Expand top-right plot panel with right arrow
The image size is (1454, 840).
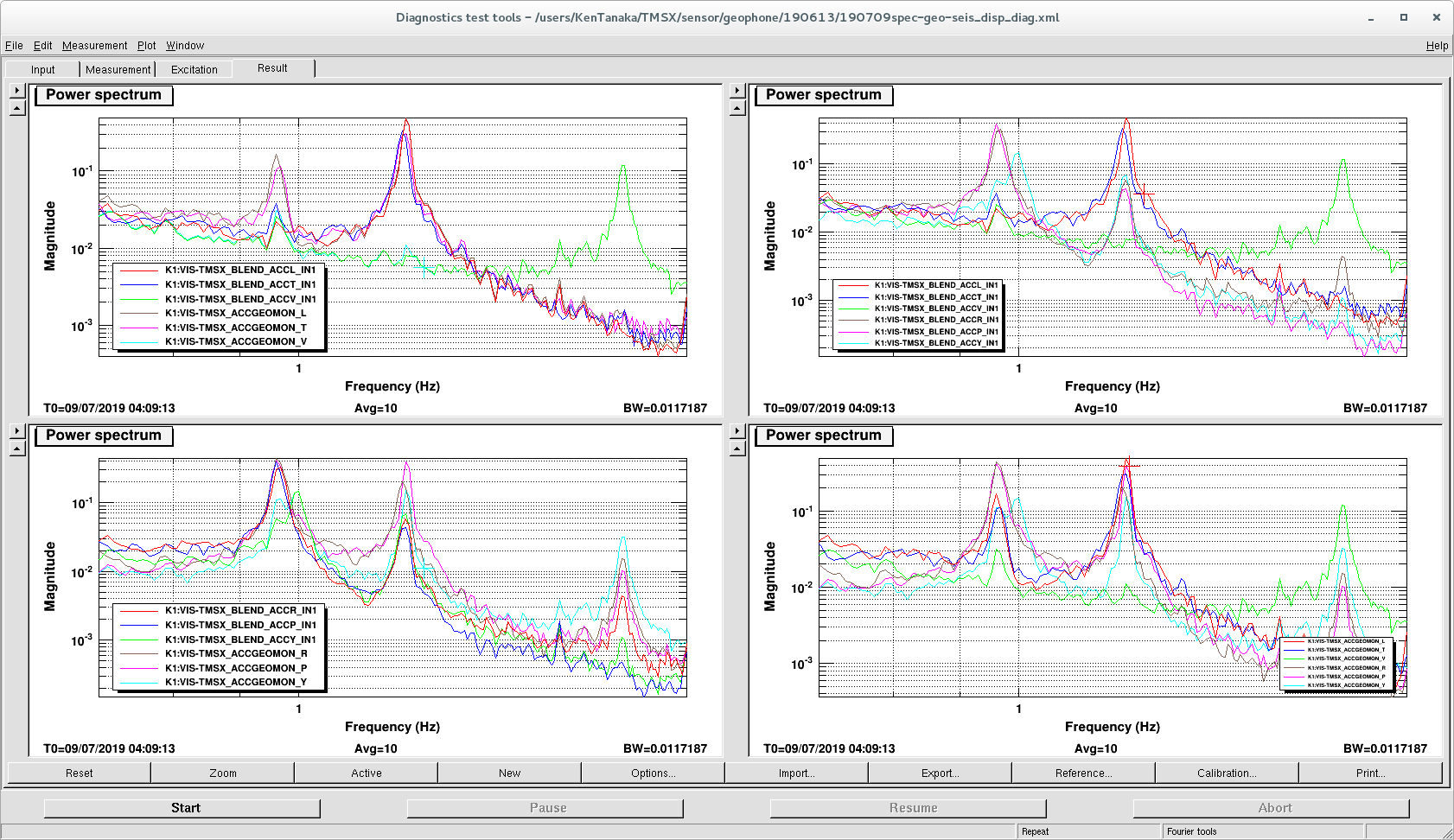(737, 90)
